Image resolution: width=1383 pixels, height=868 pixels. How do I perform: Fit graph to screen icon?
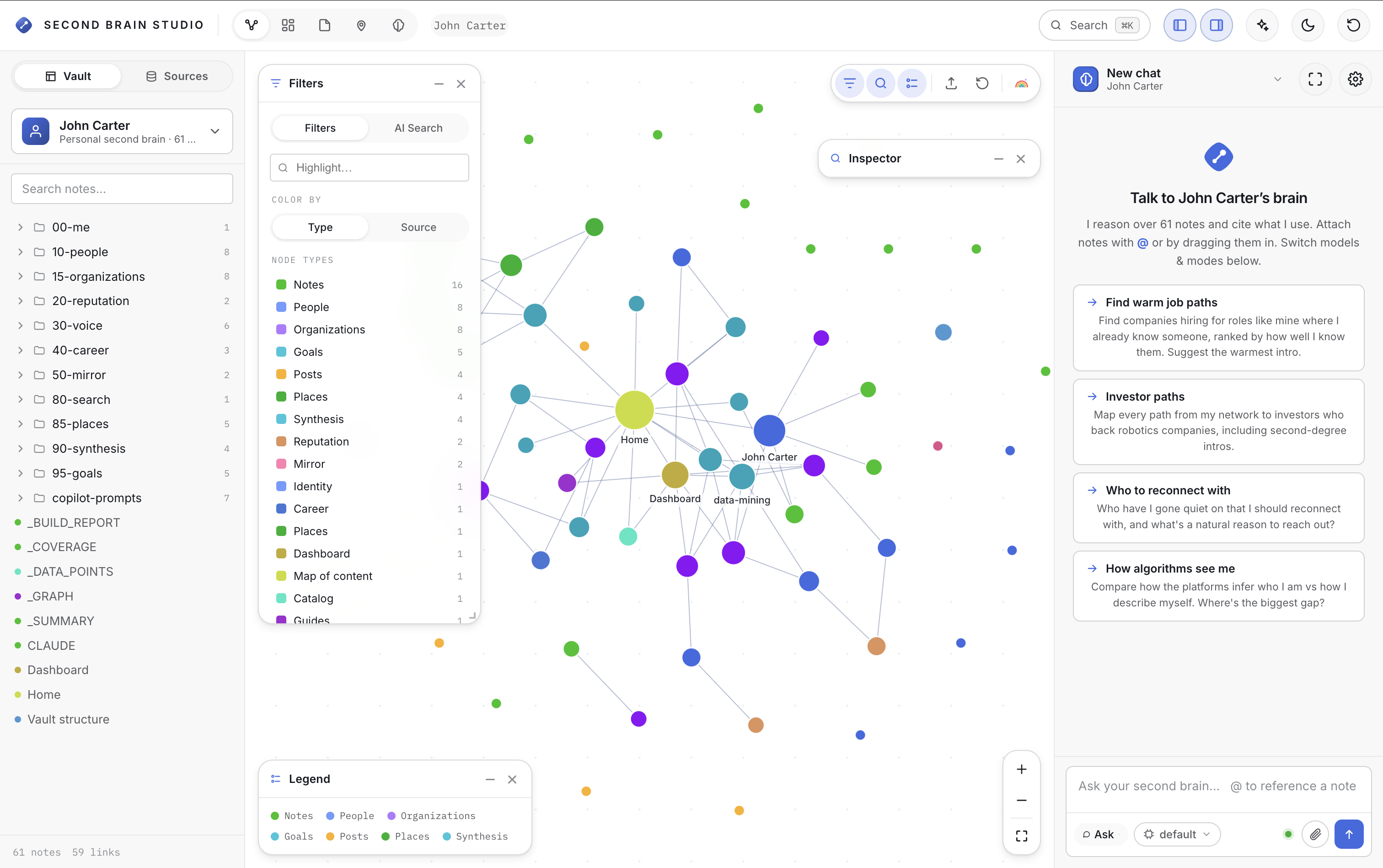[x=1022, y=836]
